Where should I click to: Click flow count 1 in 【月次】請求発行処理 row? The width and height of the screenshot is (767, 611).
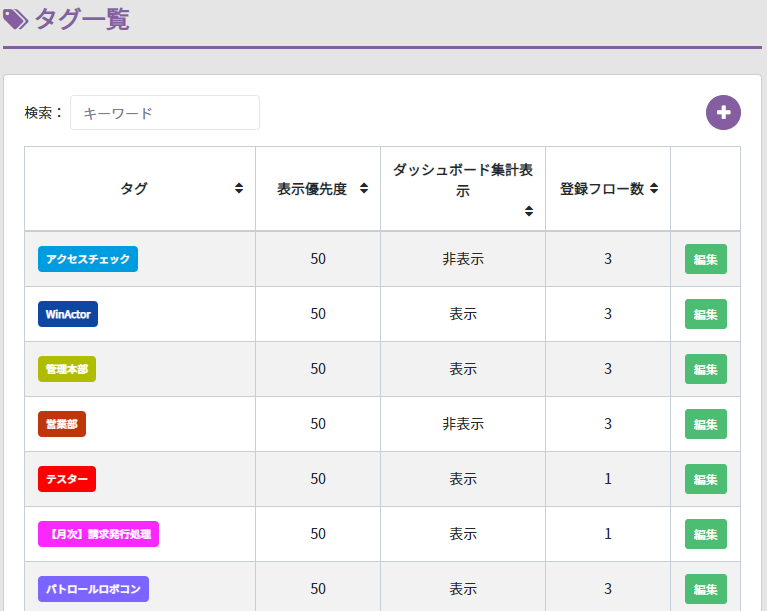point(608,534)
